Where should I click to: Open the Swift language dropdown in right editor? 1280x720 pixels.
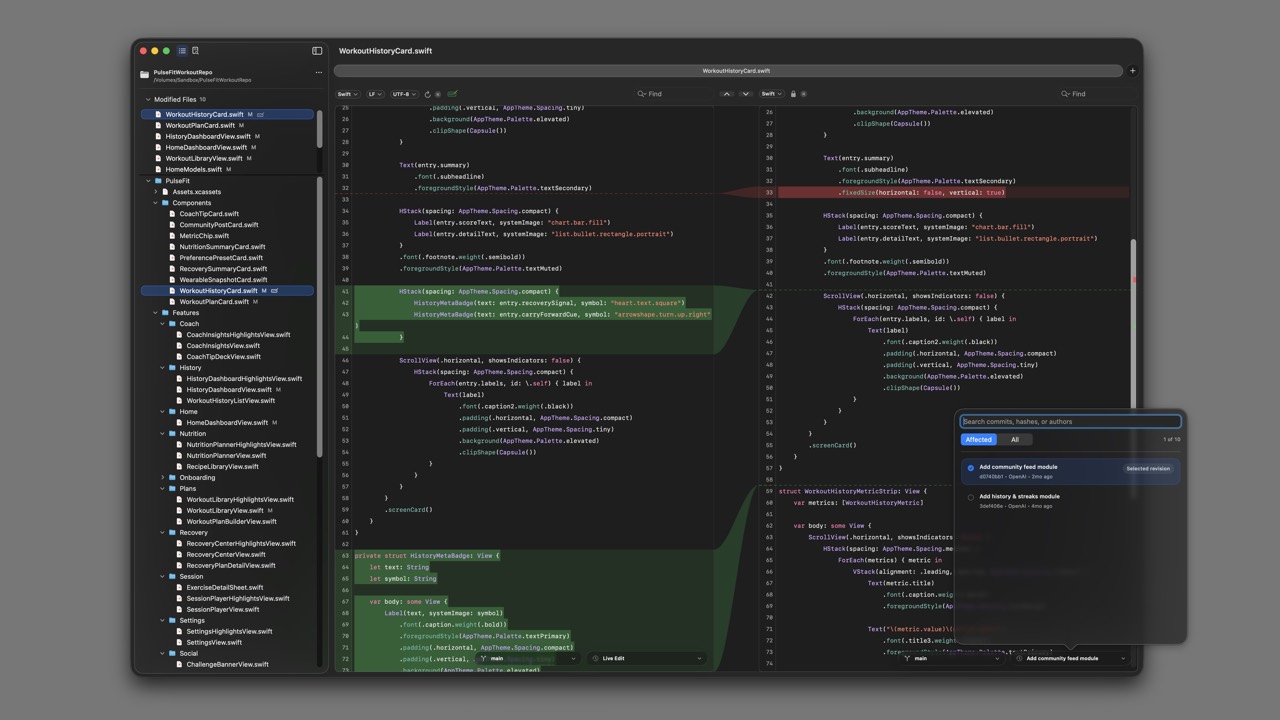coord(770,94)
